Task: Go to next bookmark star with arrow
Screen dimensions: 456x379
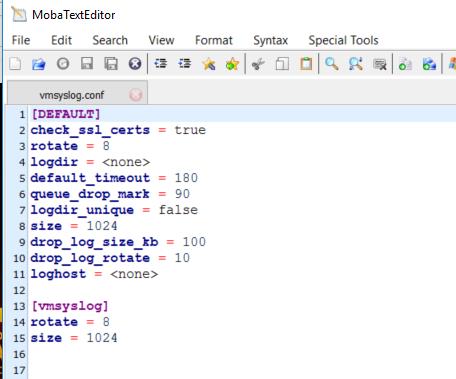Action: point(232,64)
